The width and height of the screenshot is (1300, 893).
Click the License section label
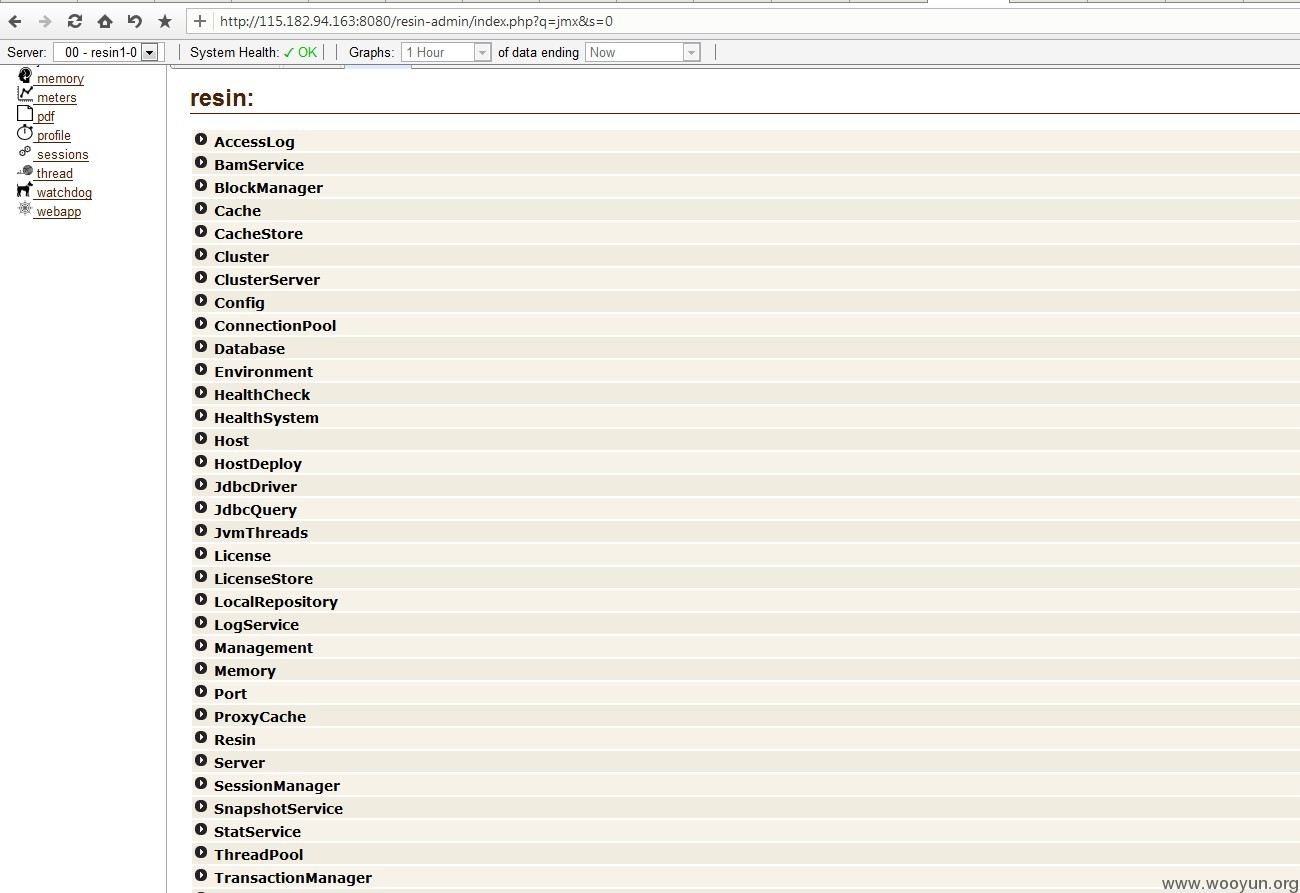[x=242, y=556]
